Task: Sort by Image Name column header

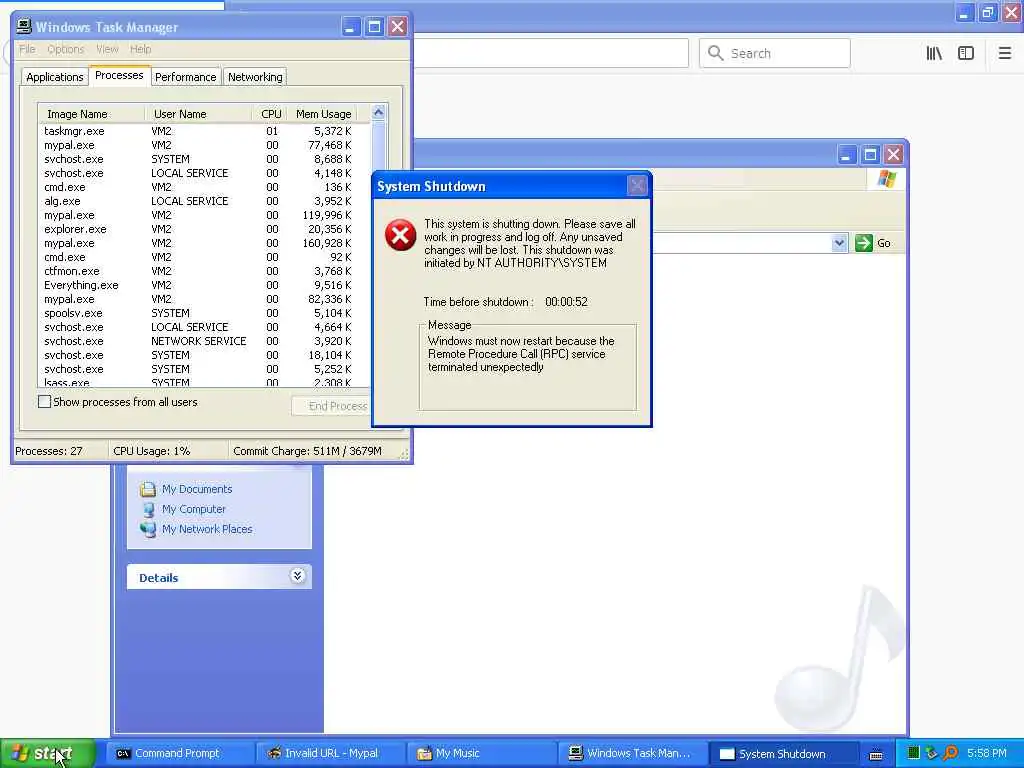Action: (91, 114)
